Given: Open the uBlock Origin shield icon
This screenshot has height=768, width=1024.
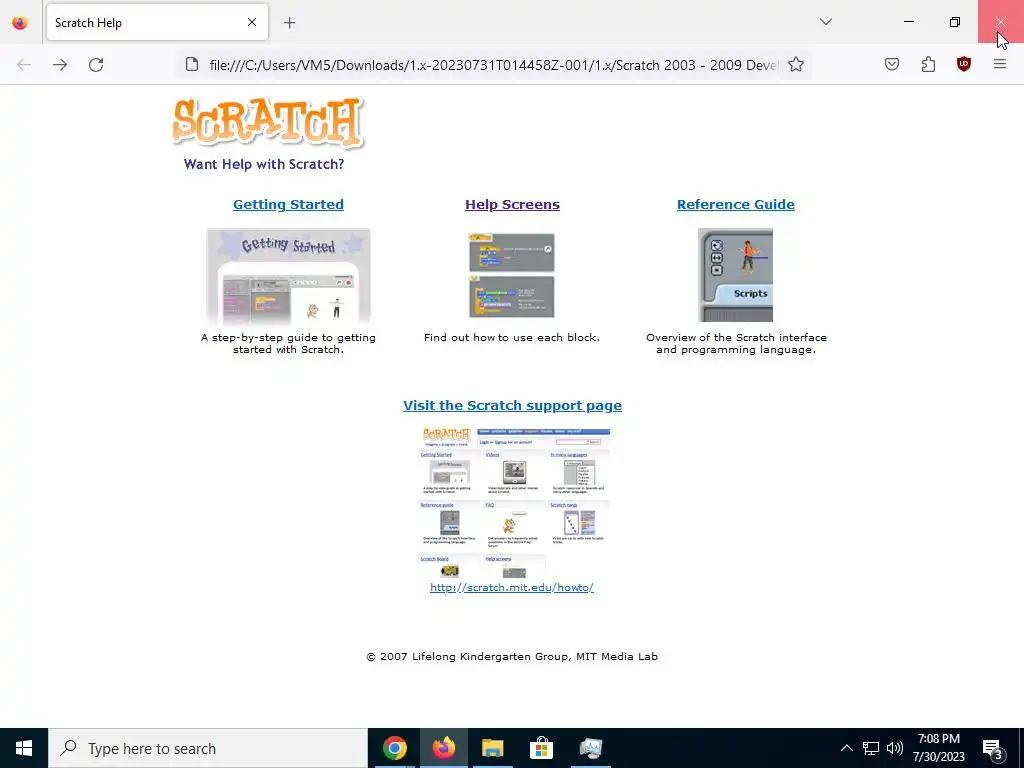Looking at the screenshot, I should click(x=964, y=64).
